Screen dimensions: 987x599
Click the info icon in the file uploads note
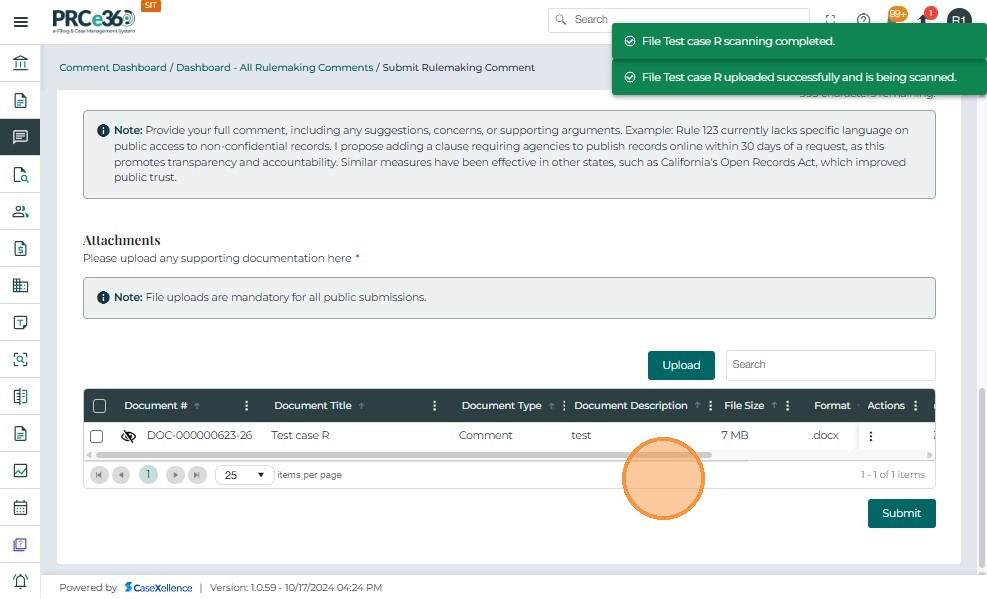pyautogui.click(x=103, y=297)
